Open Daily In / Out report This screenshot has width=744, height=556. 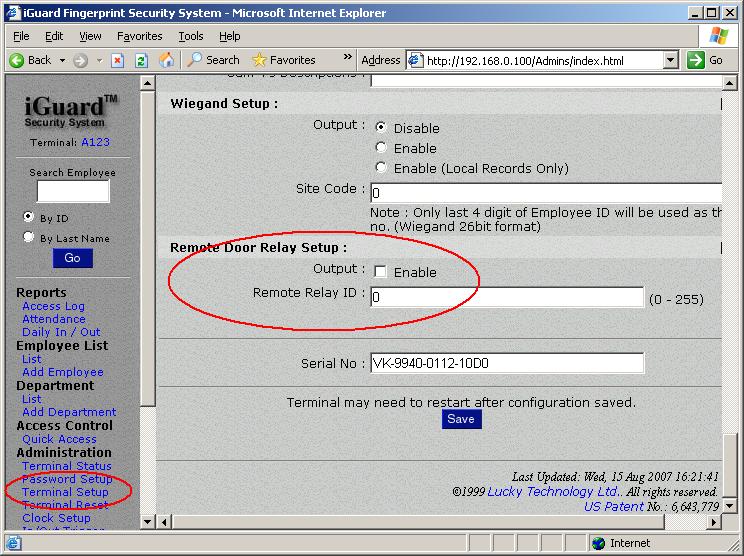click(61, 332)
